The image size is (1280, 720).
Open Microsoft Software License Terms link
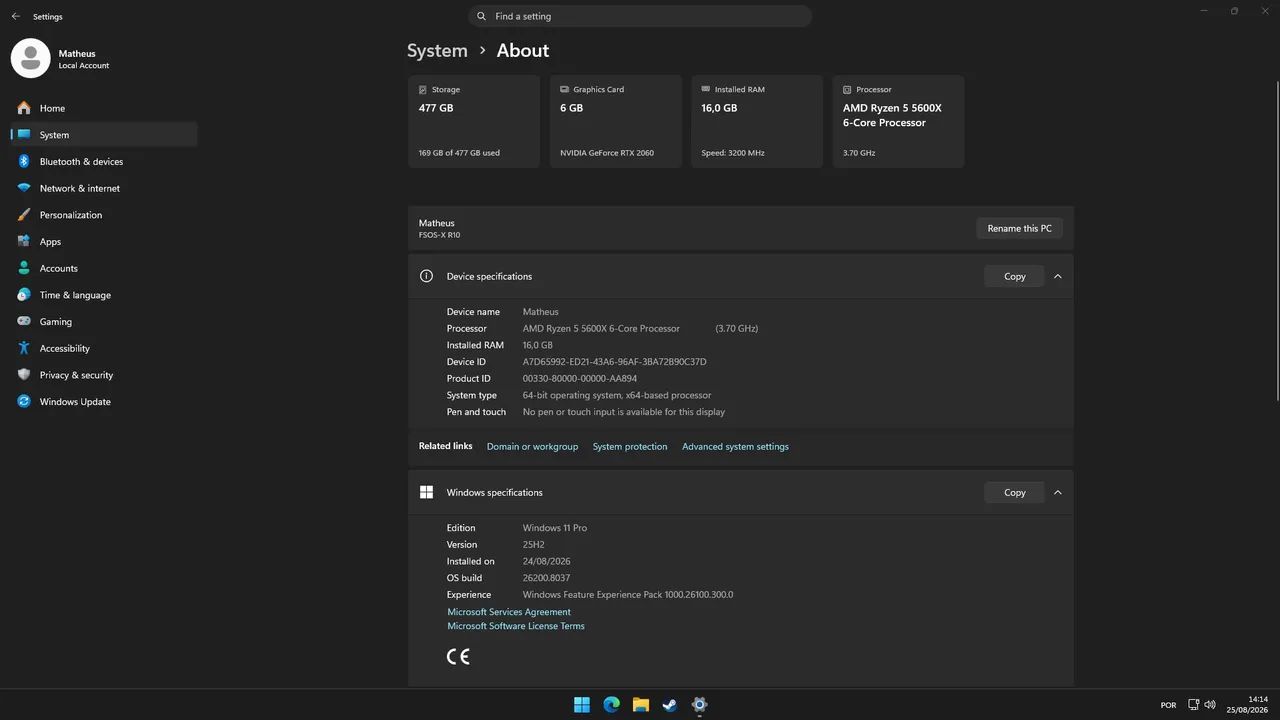pos(516,626)
